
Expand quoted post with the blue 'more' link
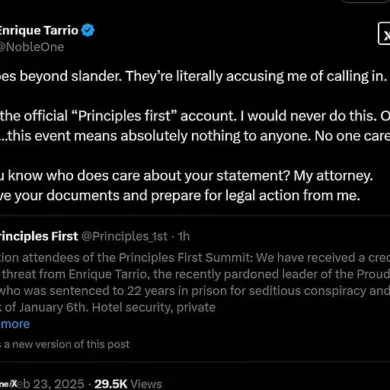(x=15, y=324)
